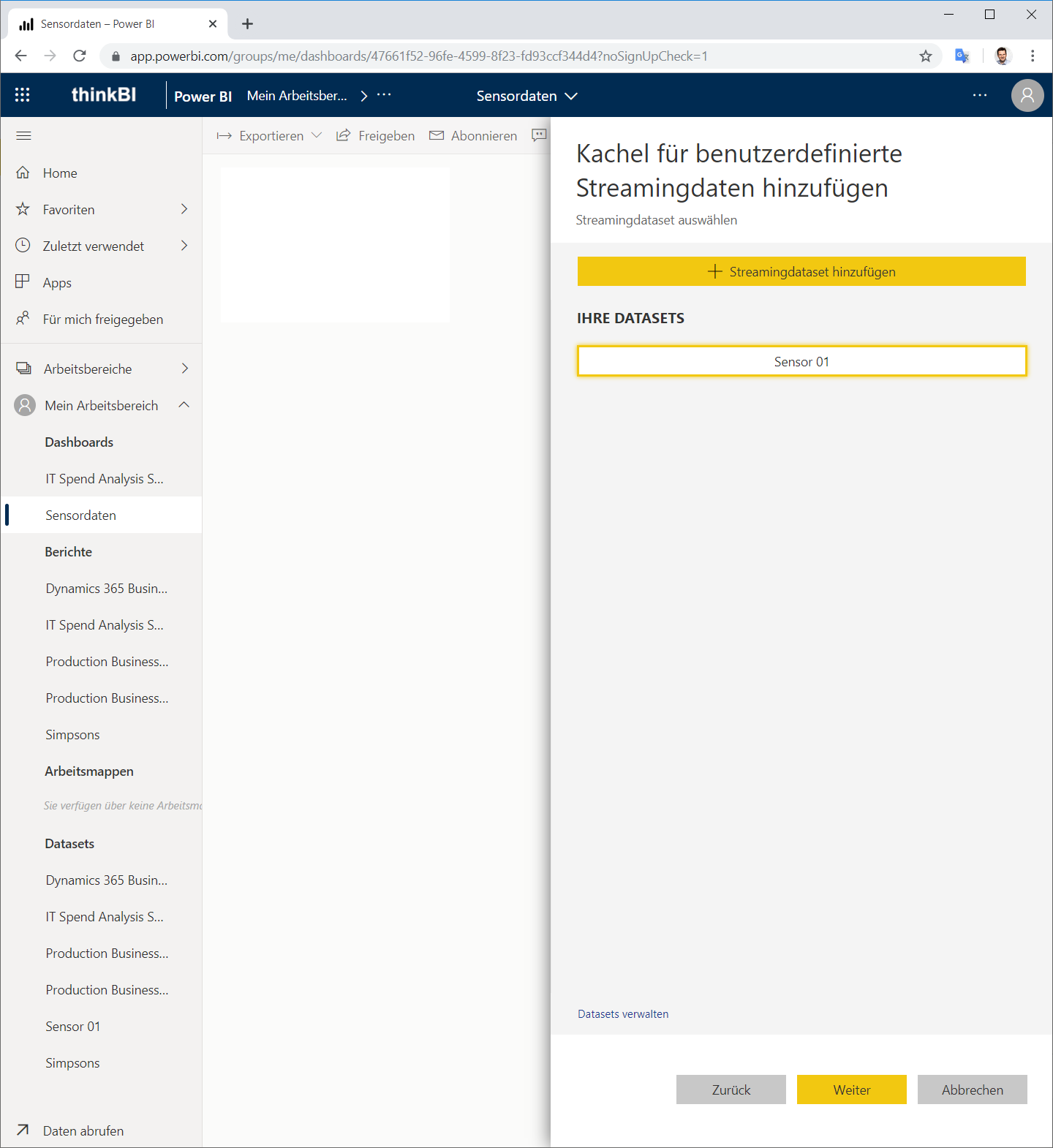Image resolution: width=1053 pixels, height=1148 pixels.
Task: Collapse the navigation pane hamburger icon
Action: coord(23,135)
